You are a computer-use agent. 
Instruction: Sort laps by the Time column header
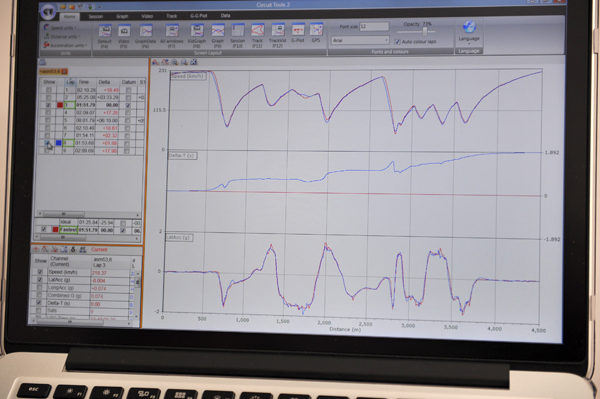[83, 82]
